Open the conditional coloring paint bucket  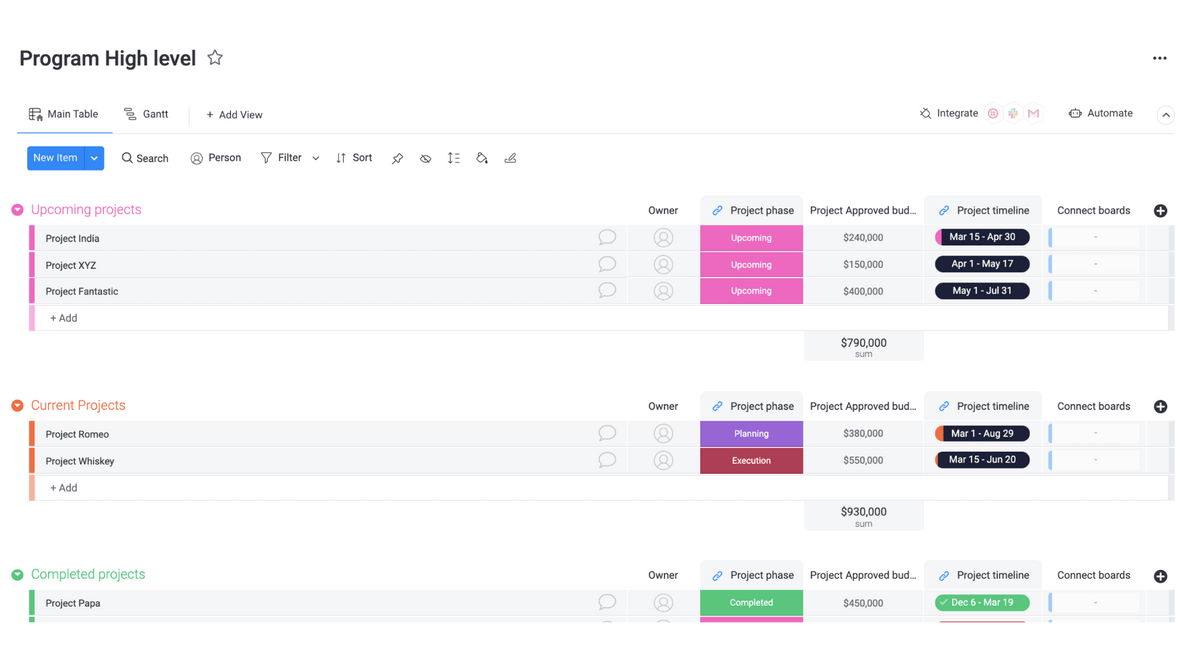[482, 159]
